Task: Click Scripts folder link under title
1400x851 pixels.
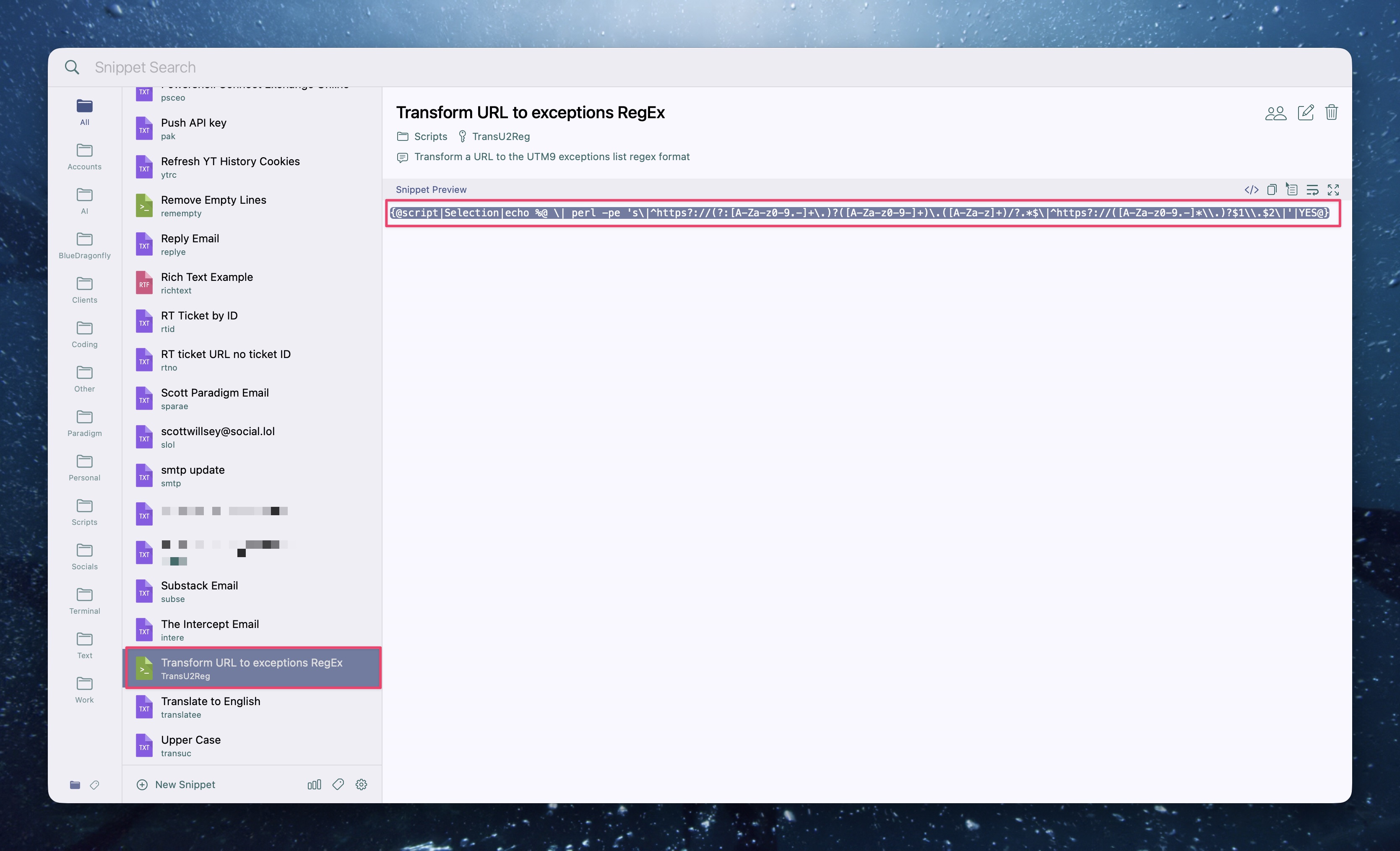Action: tap(430, 136)
